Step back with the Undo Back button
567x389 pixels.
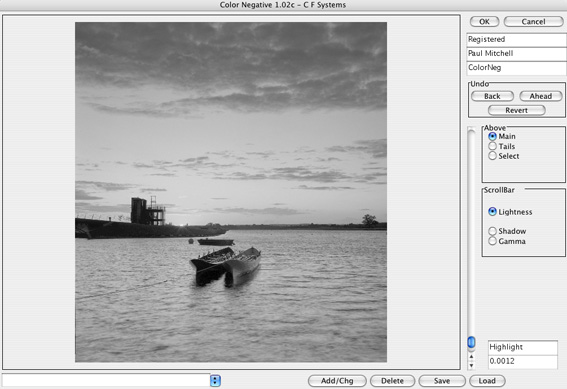pos(492,96)
